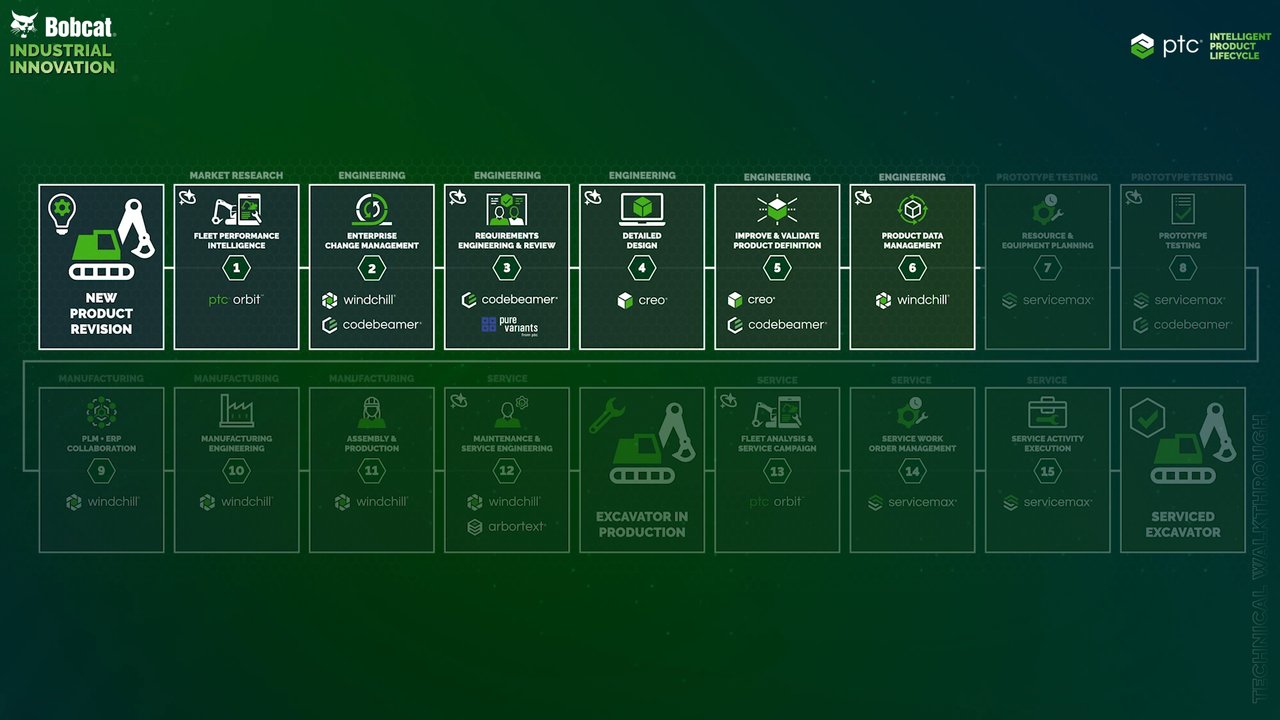
Task: Select the Improve & Validate Product Definition icon
Action: [777, 209]
